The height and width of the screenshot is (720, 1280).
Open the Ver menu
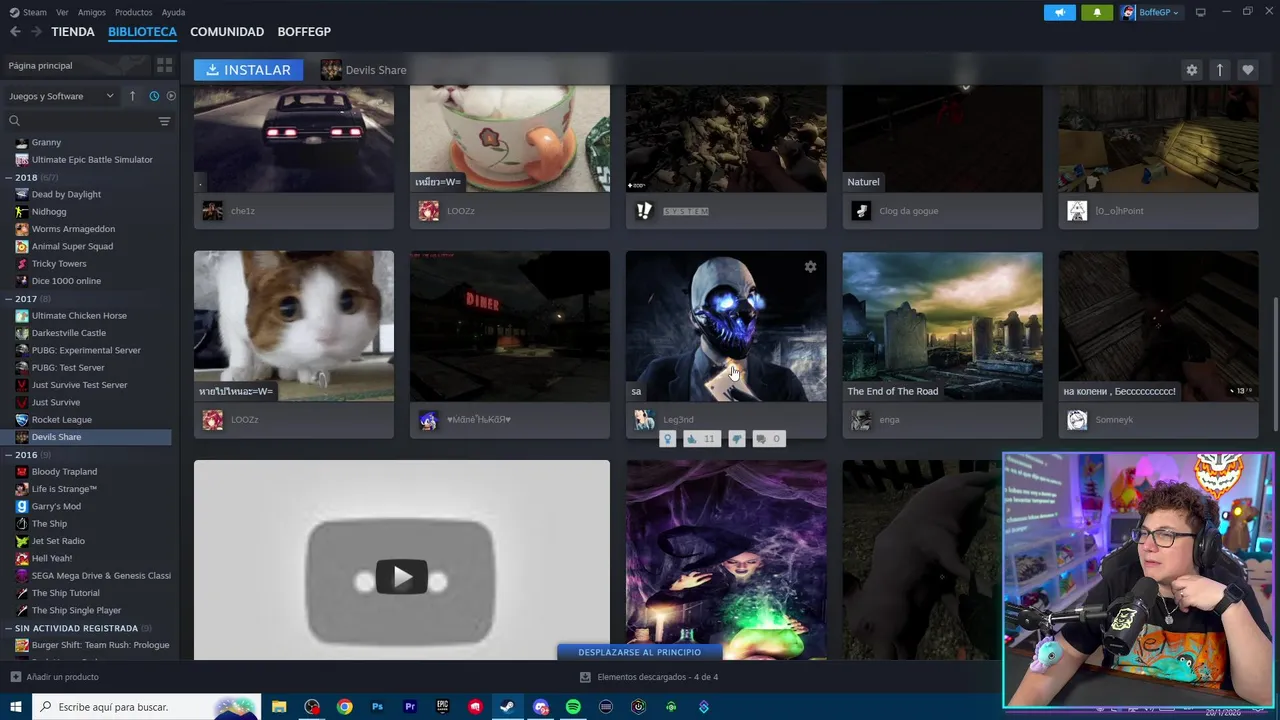pos(62,12)
